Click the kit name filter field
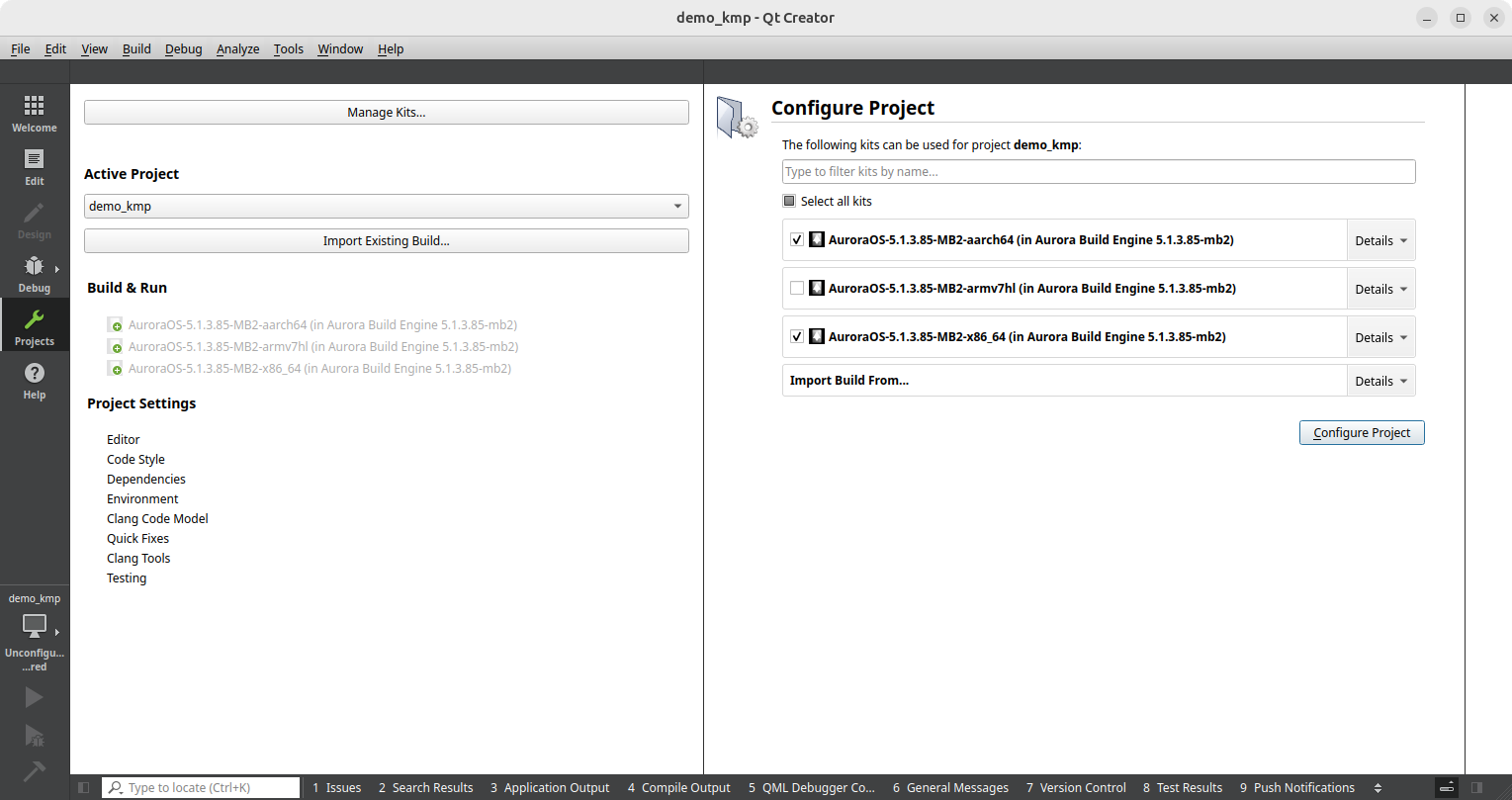This screenshot has width=1512, height=800. click(1098, 172)
